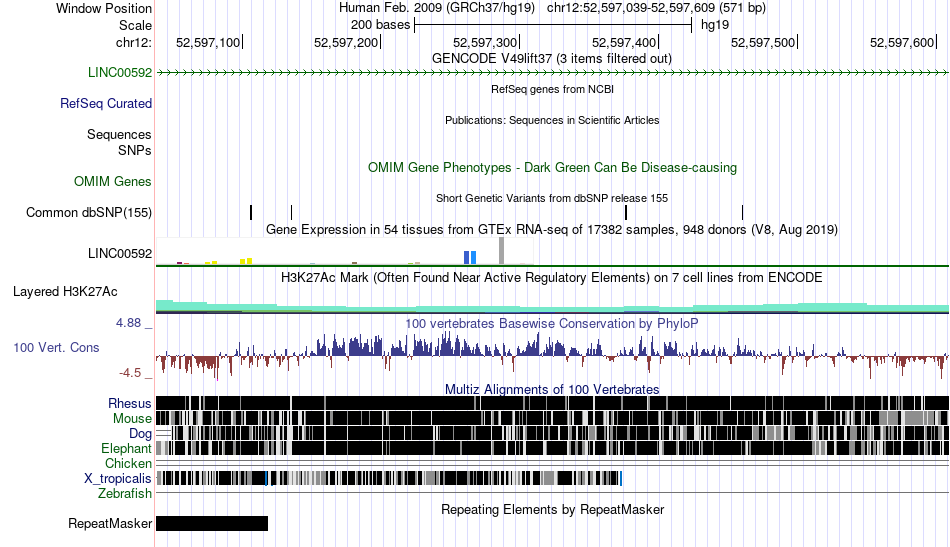Click the tall gray GTEx expression bar
The height and width of the screenshot is (547, 950).
pyautogui.click(x=501, y=251)
